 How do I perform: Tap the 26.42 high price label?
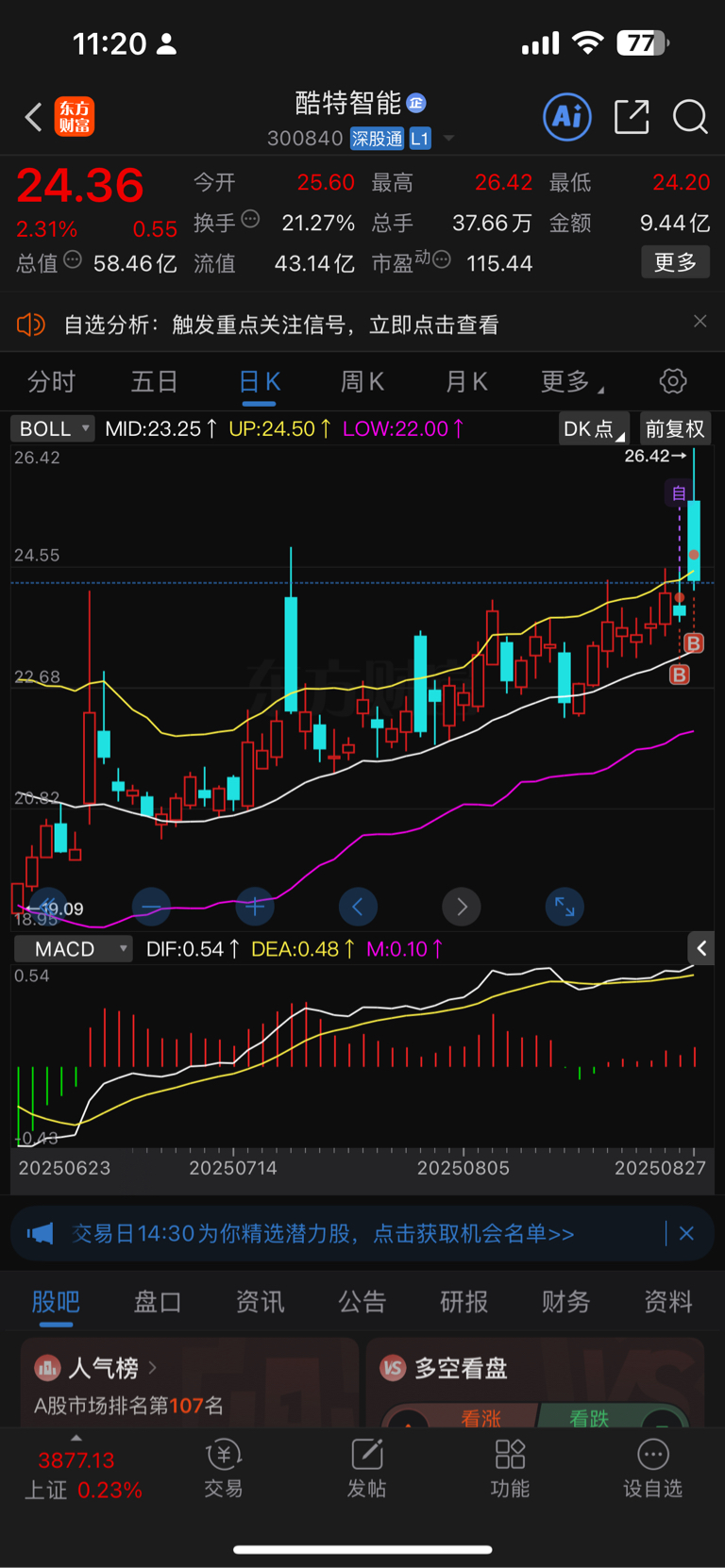[x=655, y=457]
